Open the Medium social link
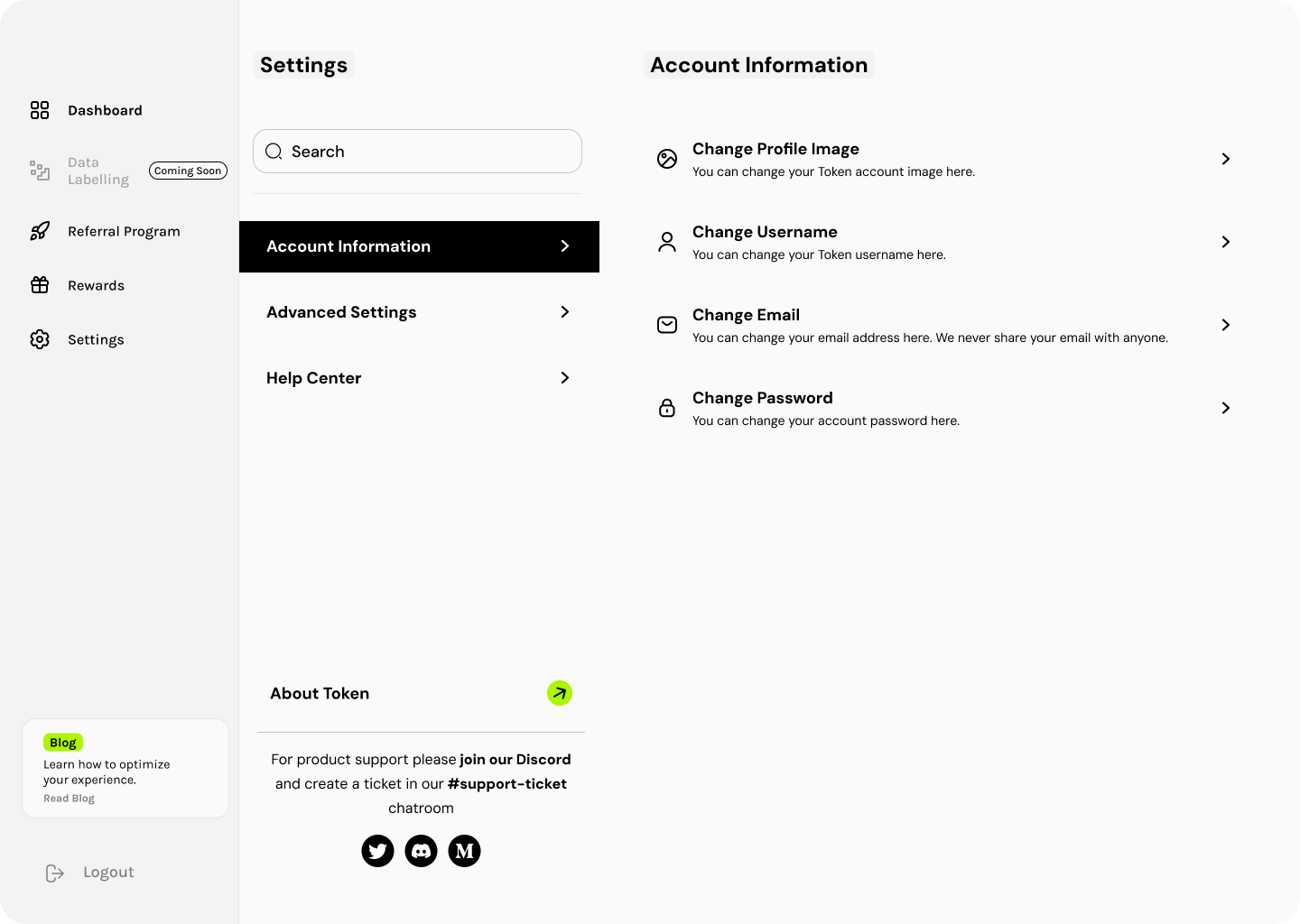The width and height of the screenshot is (1300, 924). pyautogui.click(x=464, y=850)
